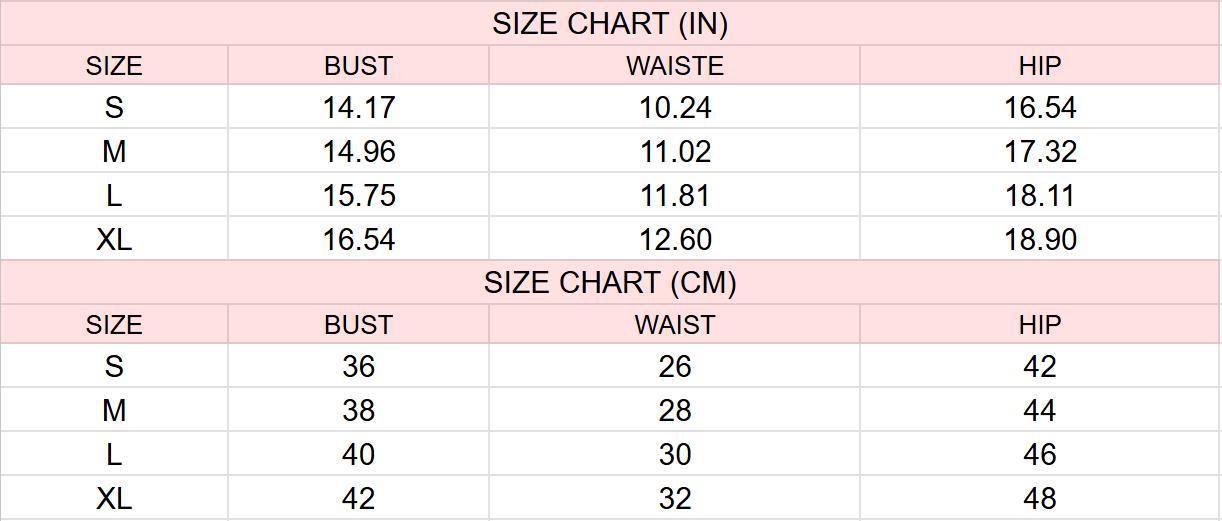The image size is (1222, 521).
Task: Select the 18.90 hip value cell
Action: click(x=1040, y=239)
